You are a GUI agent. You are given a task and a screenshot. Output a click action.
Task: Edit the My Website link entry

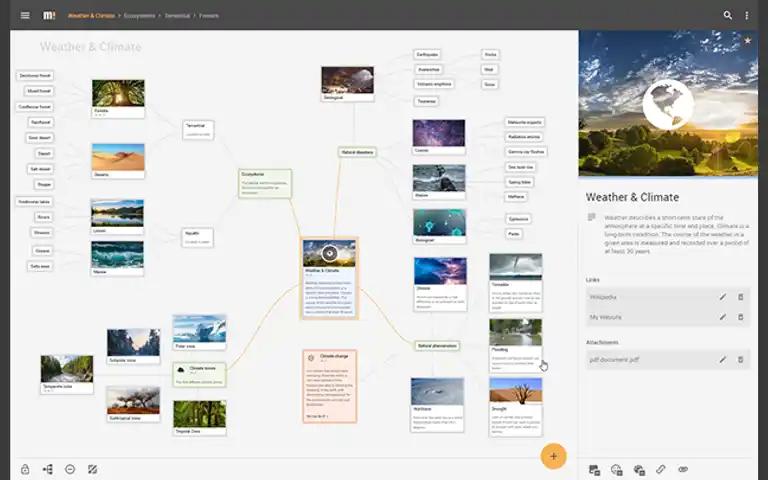coord(722,317)
